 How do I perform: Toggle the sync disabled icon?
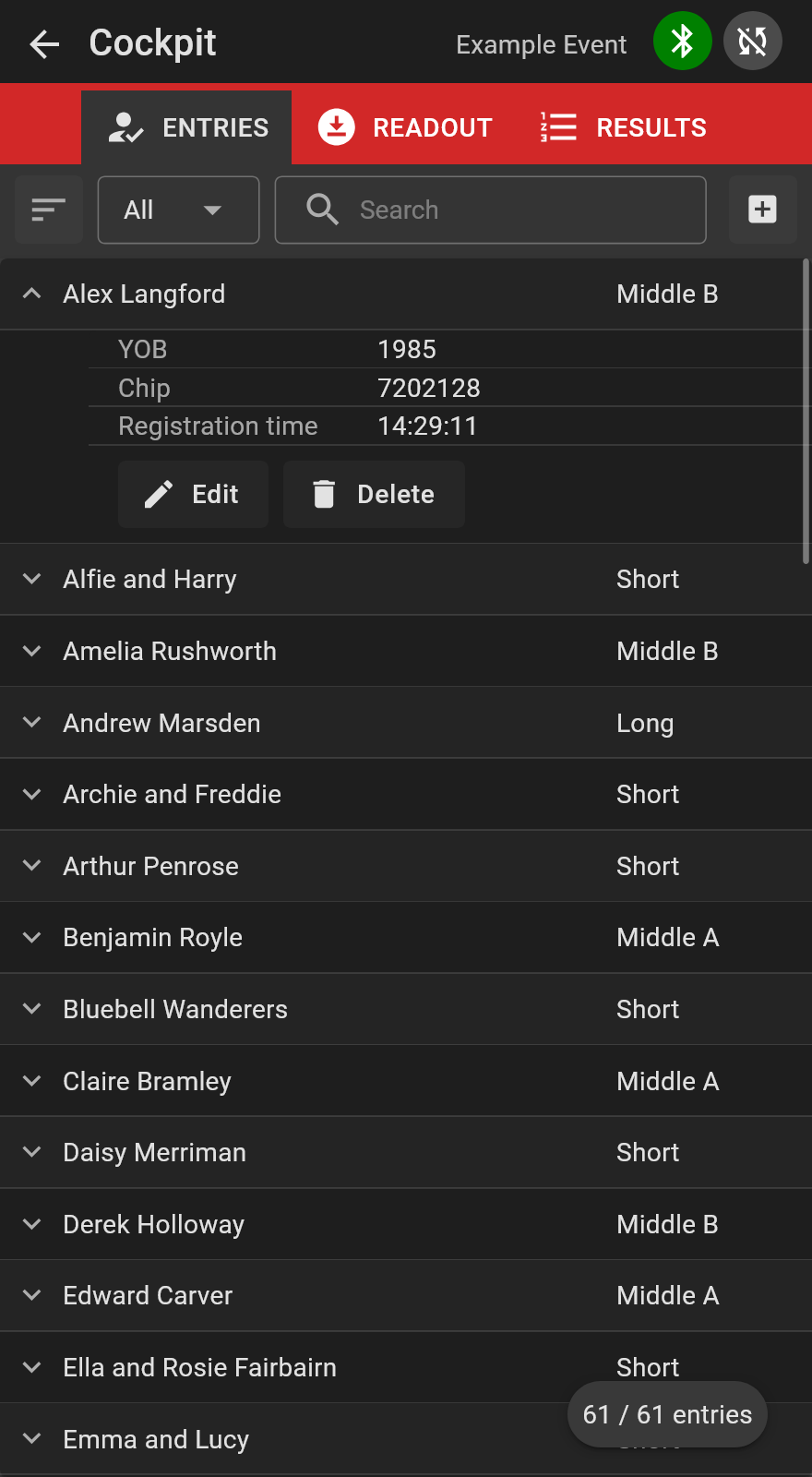[753, 41]
